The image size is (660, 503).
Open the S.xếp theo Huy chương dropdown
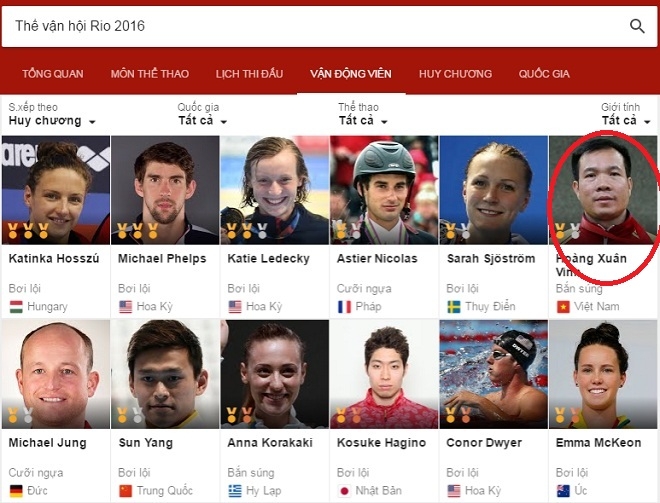52,121
